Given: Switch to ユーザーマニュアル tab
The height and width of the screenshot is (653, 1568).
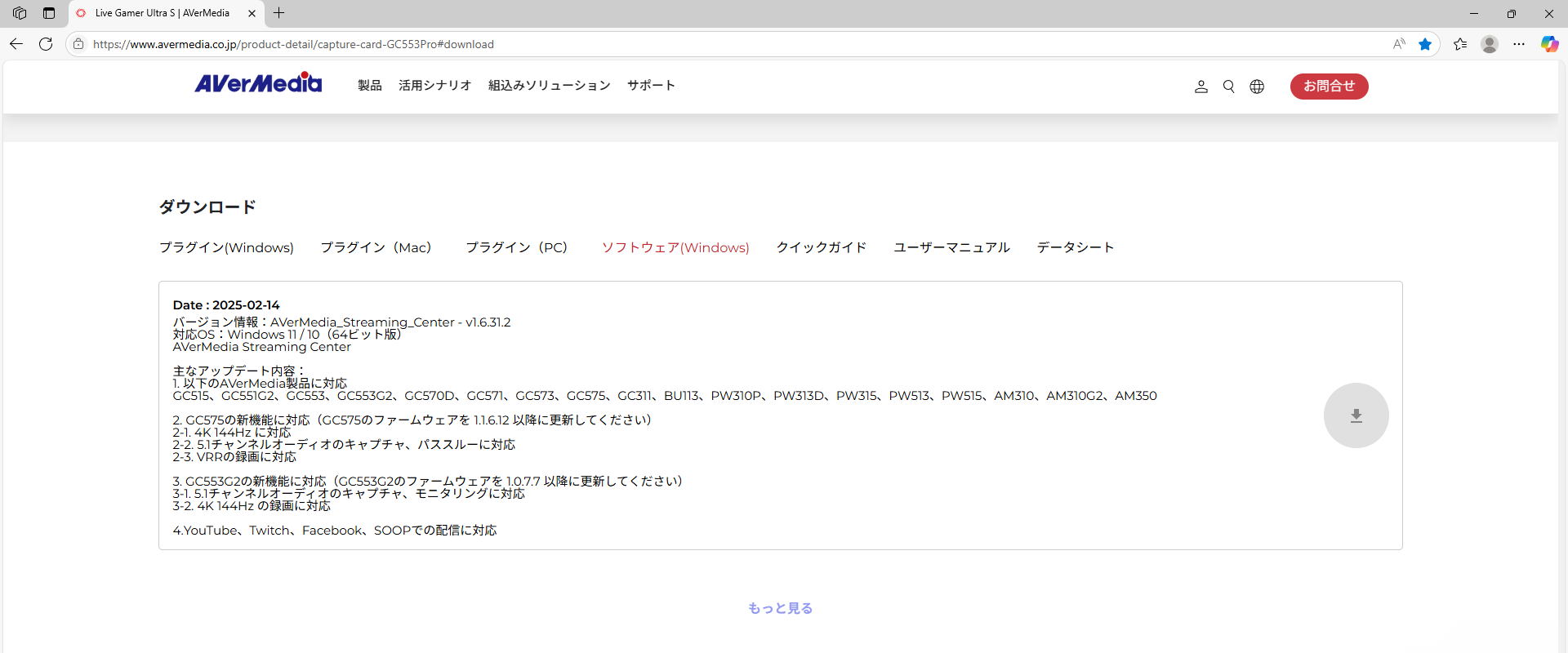Looking at the screenshot, I should [951, 247].
